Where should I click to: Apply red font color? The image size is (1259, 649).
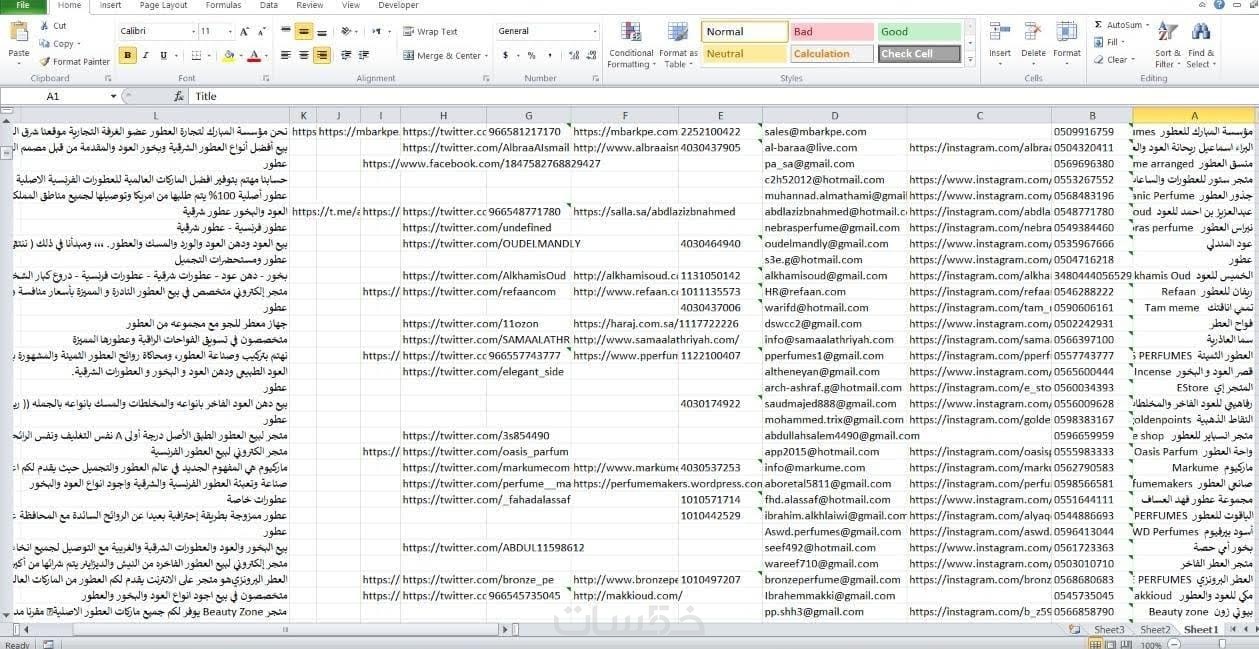(254, 56)
